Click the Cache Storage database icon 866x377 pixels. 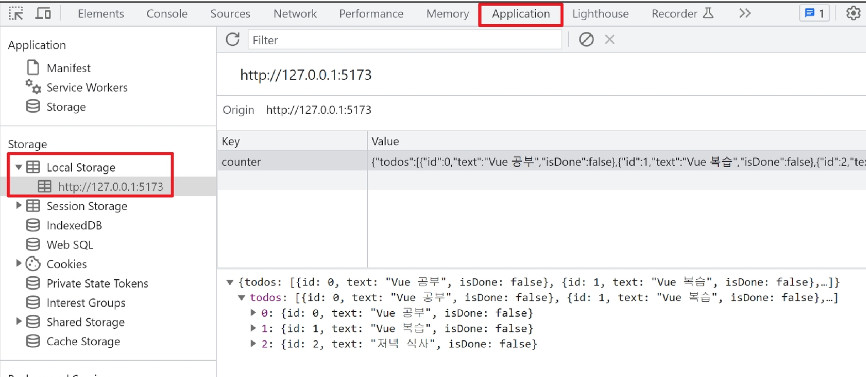pyautogui.click(x=33, y=341)
